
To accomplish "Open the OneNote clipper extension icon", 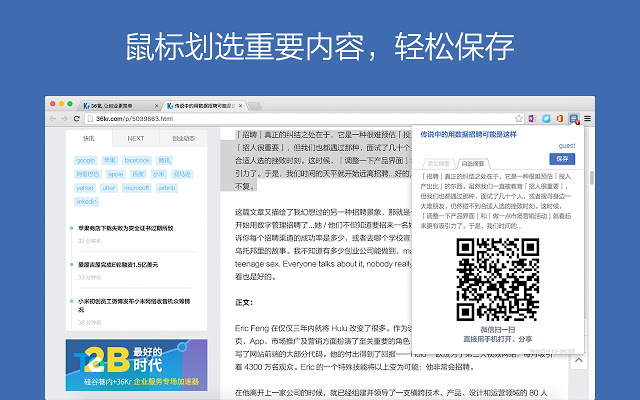I will (532, 118).
